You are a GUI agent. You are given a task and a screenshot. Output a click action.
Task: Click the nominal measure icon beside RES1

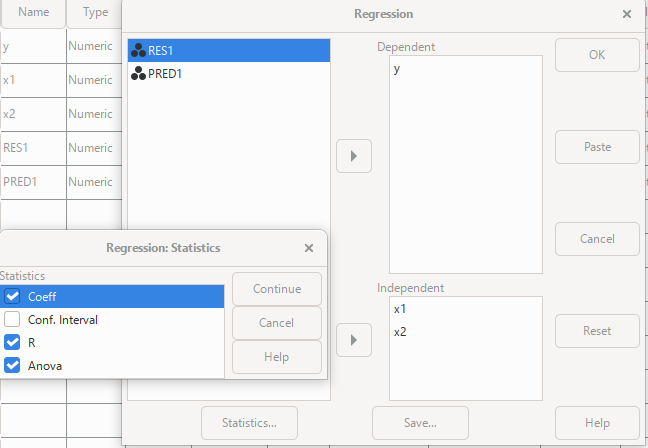coord(138,50)
